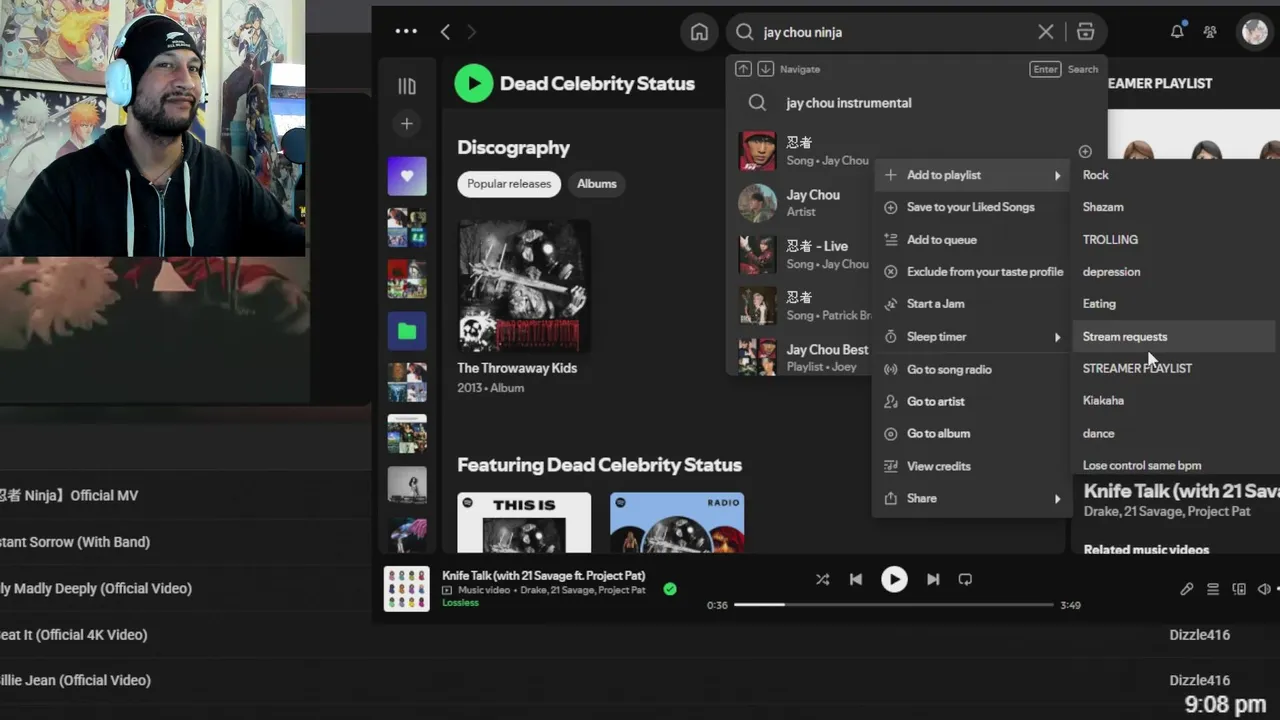Mute with the volume speaker icon
The image size is (1280, 720).
pyautogui.click(x=1264, y=589)
